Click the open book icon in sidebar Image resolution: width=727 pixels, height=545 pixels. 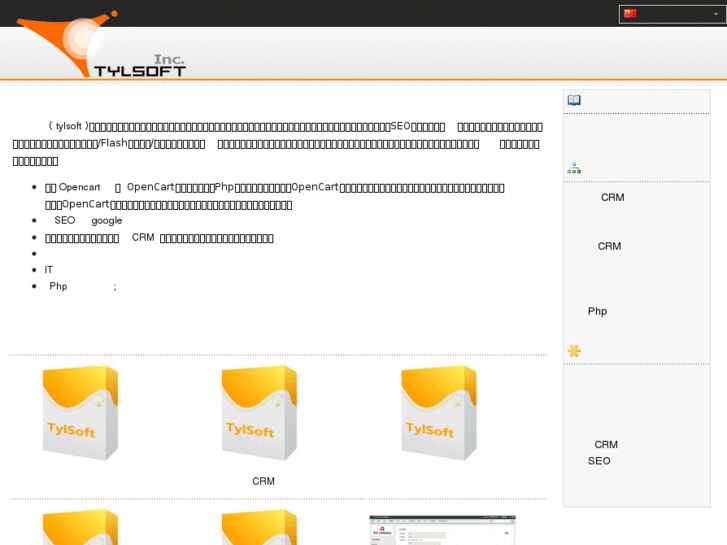click(x=574, y=100)
